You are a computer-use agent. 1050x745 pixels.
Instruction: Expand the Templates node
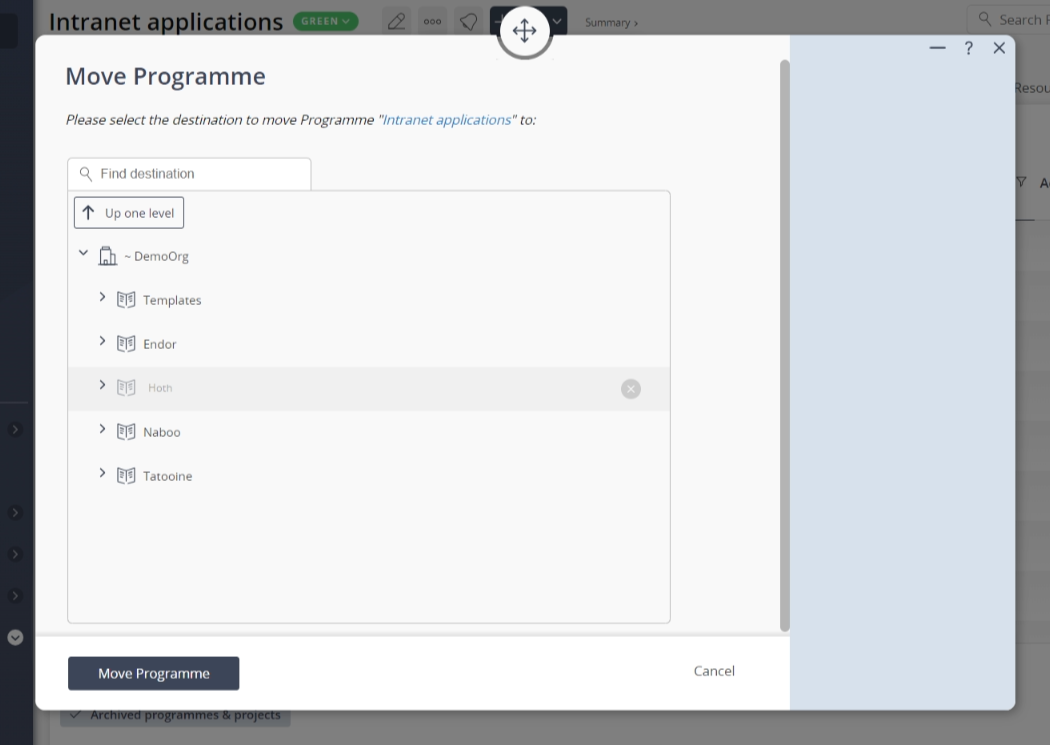point(102,298)
